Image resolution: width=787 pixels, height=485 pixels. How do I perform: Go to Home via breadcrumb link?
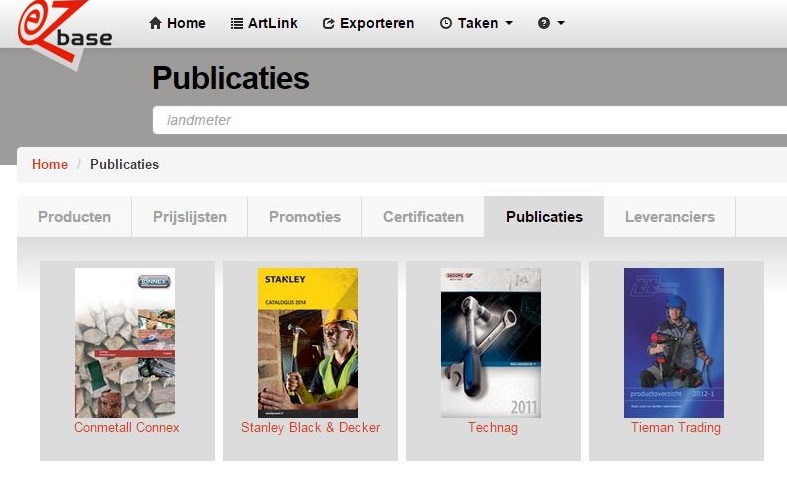pyautogui.click(x=50, y=164)
